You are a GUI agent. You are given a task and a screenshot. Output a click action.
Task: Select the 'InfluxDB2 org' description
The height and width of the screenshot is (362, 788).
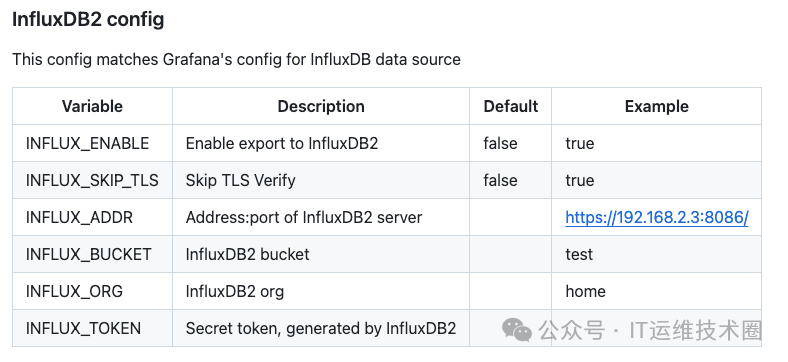click(x=235, y=292)
